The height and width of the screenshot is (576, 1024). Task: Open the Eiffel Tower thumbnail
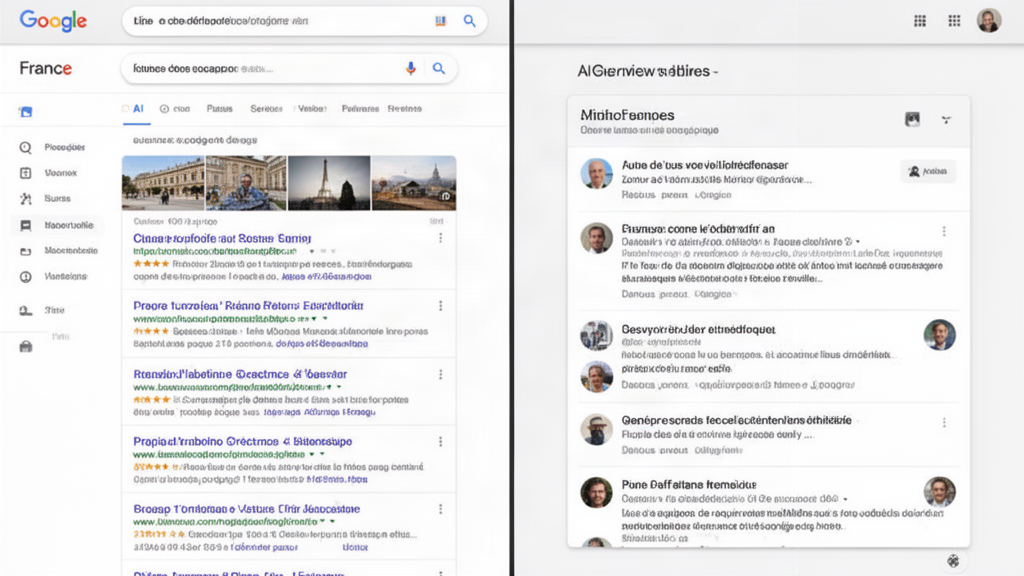329,183
